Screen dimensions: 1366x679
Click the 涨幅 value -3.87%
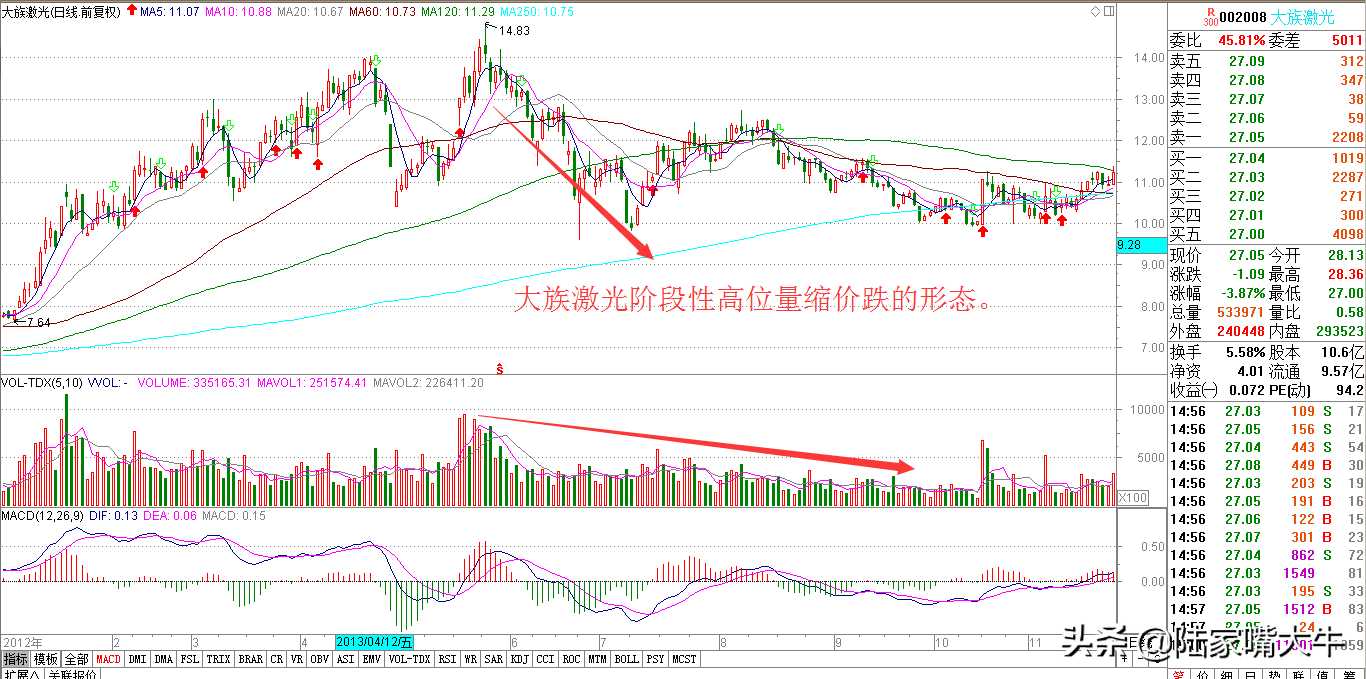pos(1241,292)
